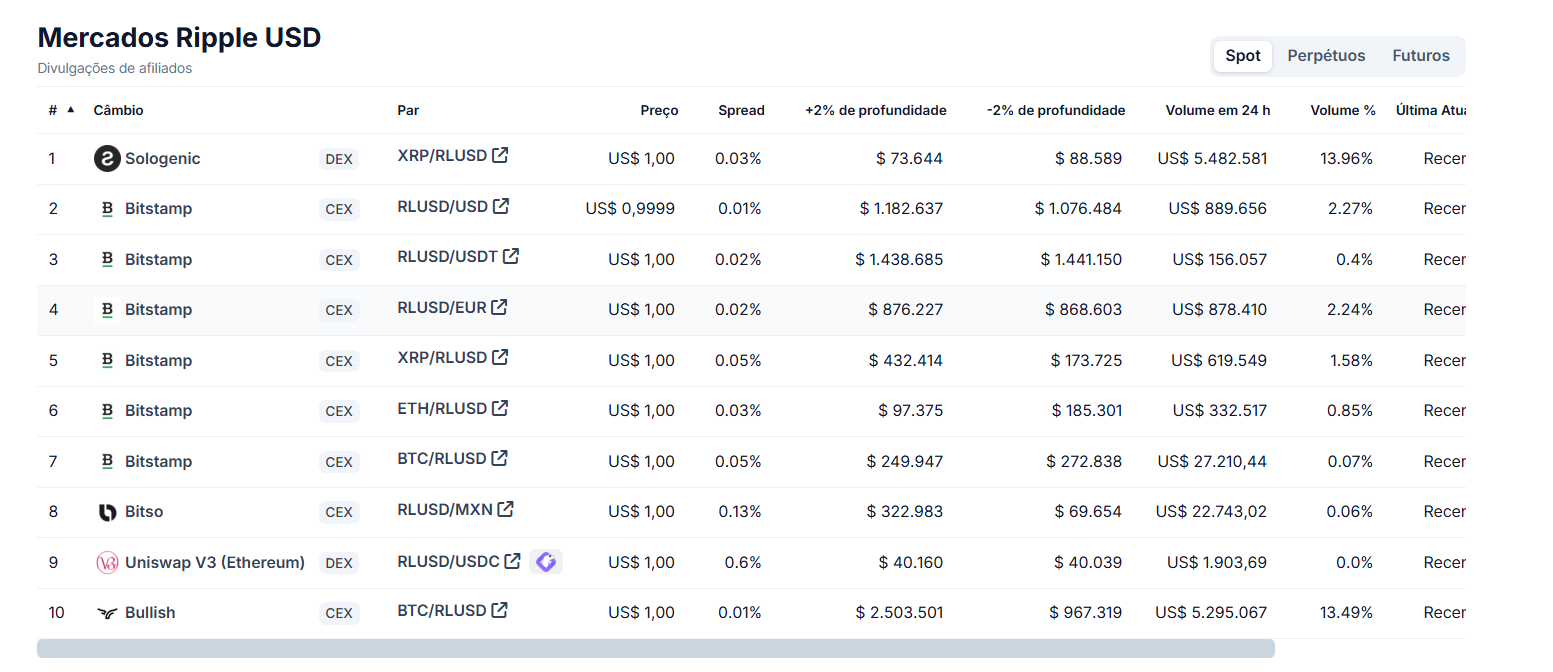Click the Bitstamp logo in row 6
Viewport: 1553px width, 672px height.
pyautogui.click(x=107, y=410)
